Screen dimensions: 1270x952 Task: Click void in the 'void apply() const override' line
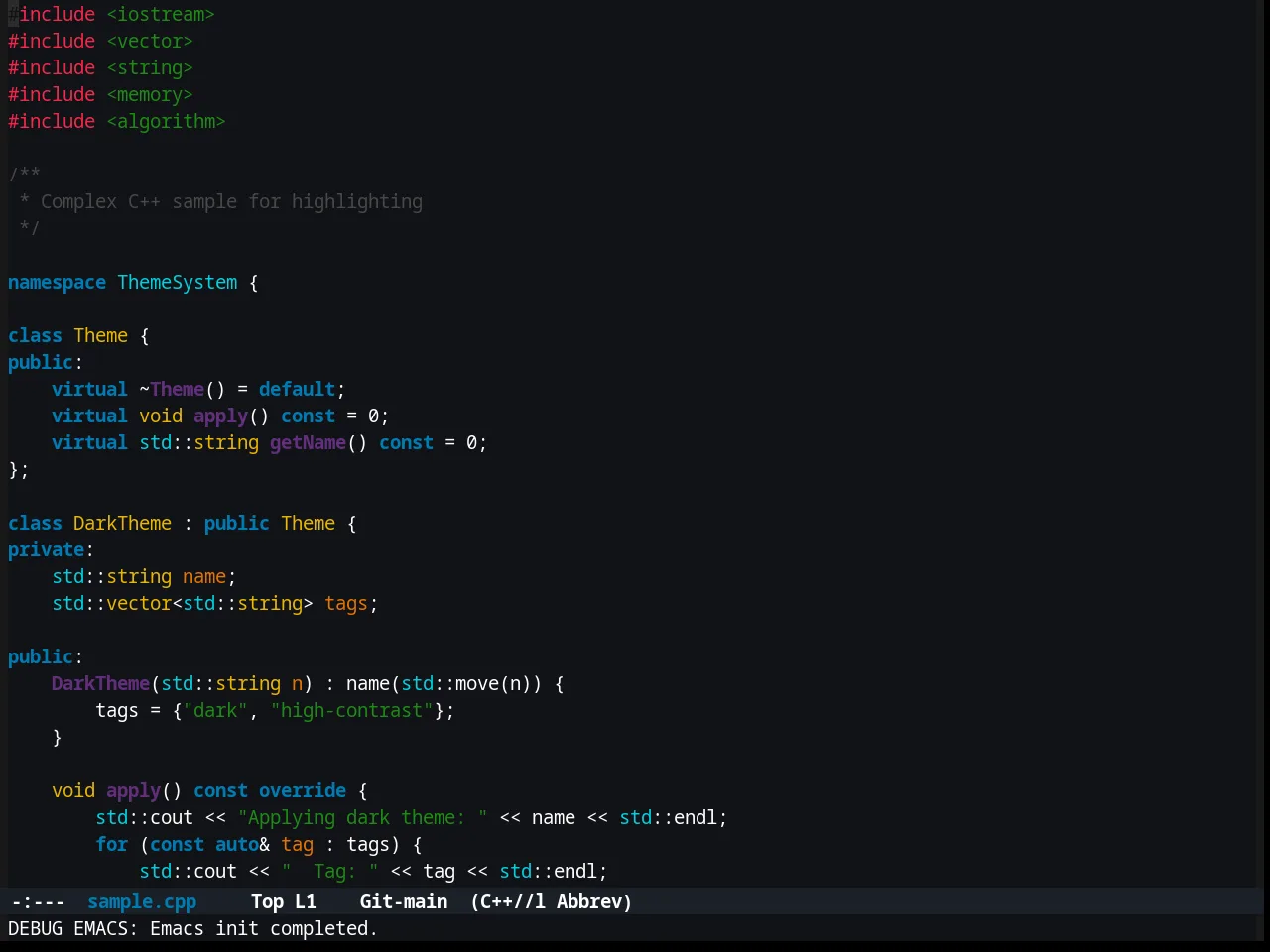[73, 790]
